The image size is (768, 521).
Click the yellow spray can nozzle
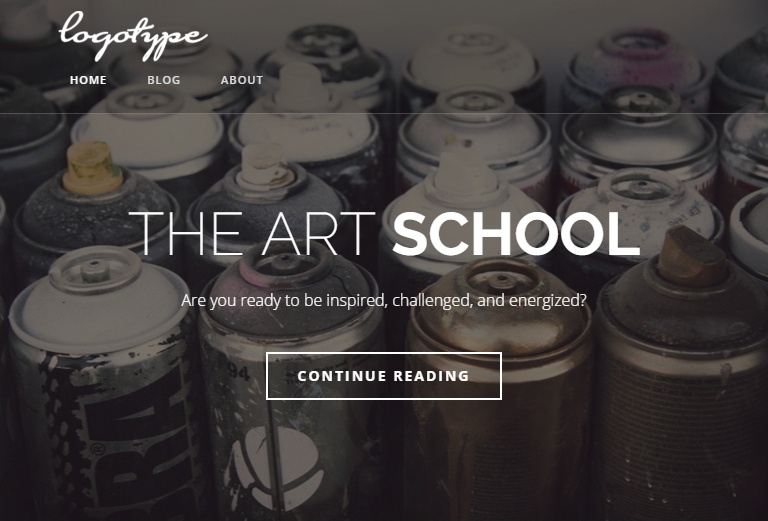92,167
